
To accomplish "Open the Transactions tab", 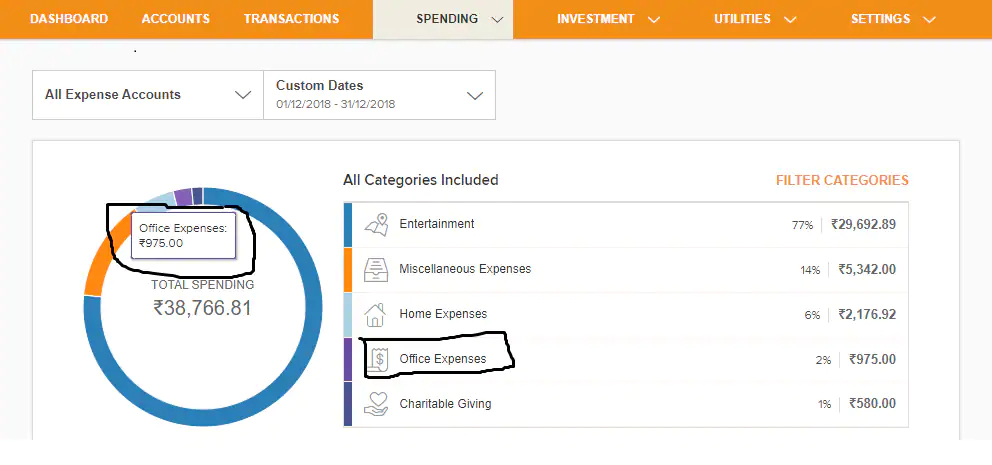I will click(x=291, y=19).
